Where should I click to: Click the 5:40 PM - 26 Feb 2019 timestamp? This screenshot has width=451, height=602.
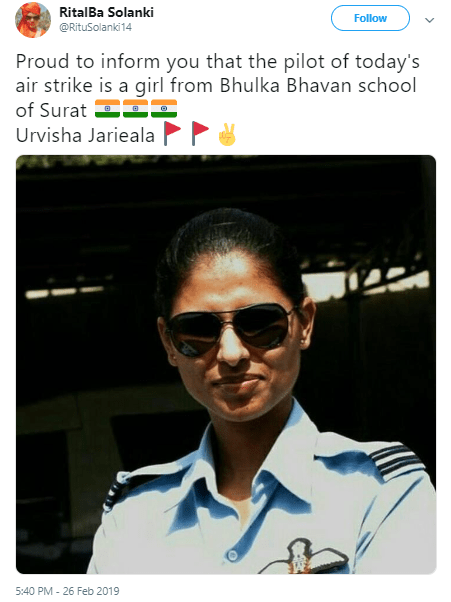pos(67,590)
